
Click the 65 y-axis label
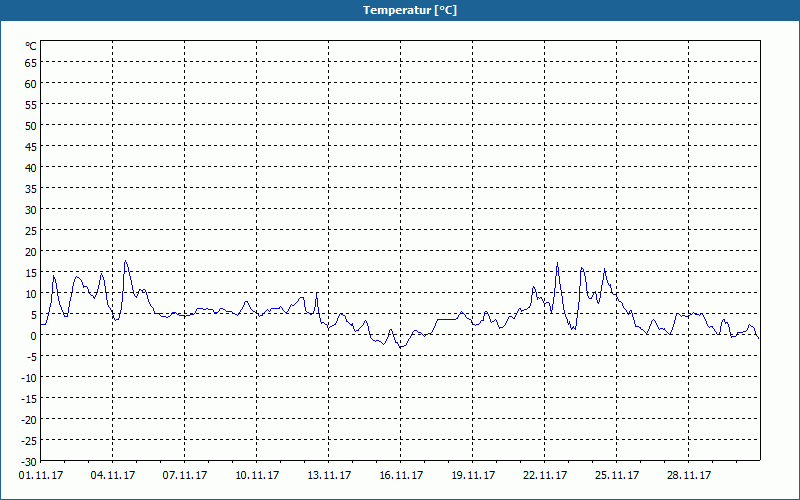tap(31, 62)
